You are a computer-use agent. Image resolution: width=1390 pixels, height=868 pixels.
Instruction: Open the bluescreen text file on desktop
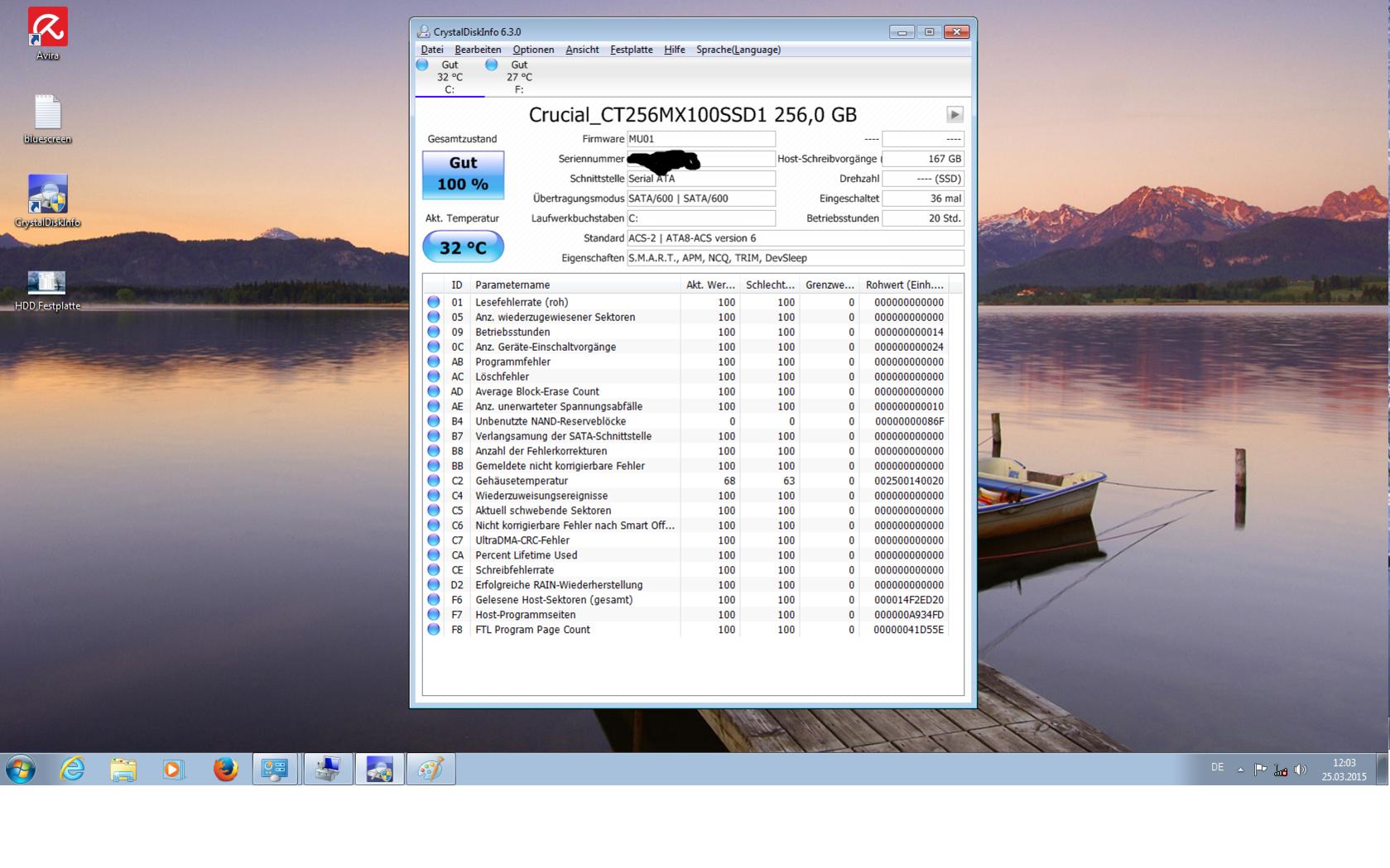[47, 118]
